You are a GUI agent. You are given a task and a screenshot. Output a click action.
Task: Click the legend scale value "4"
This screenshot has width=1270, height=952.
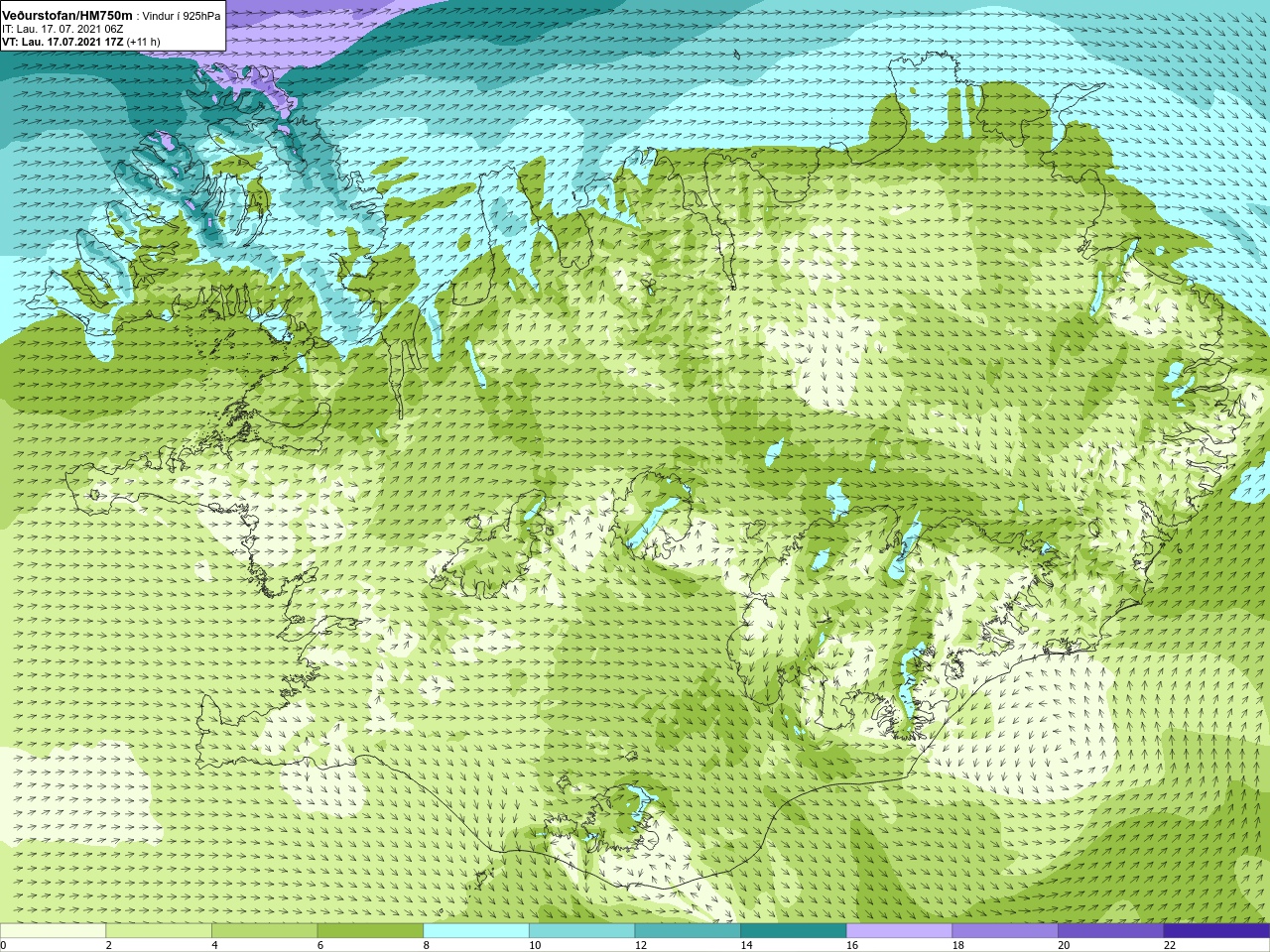(214, 945)
